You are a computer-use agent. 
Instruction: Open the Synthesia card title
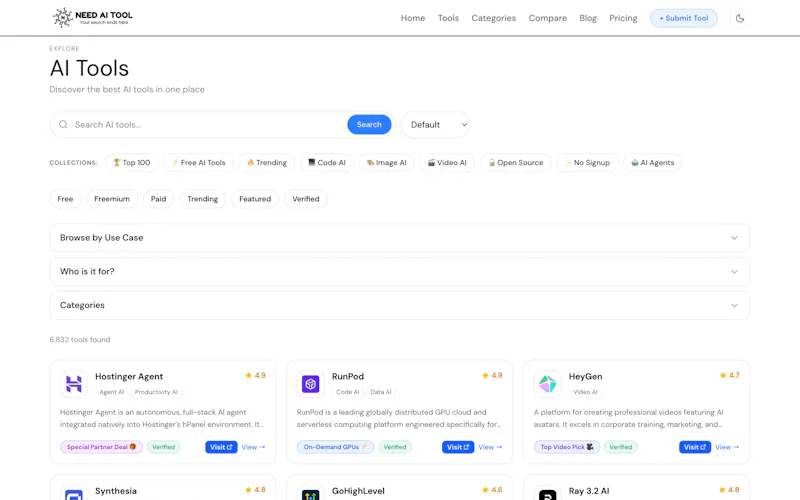[x=116, y=491]
